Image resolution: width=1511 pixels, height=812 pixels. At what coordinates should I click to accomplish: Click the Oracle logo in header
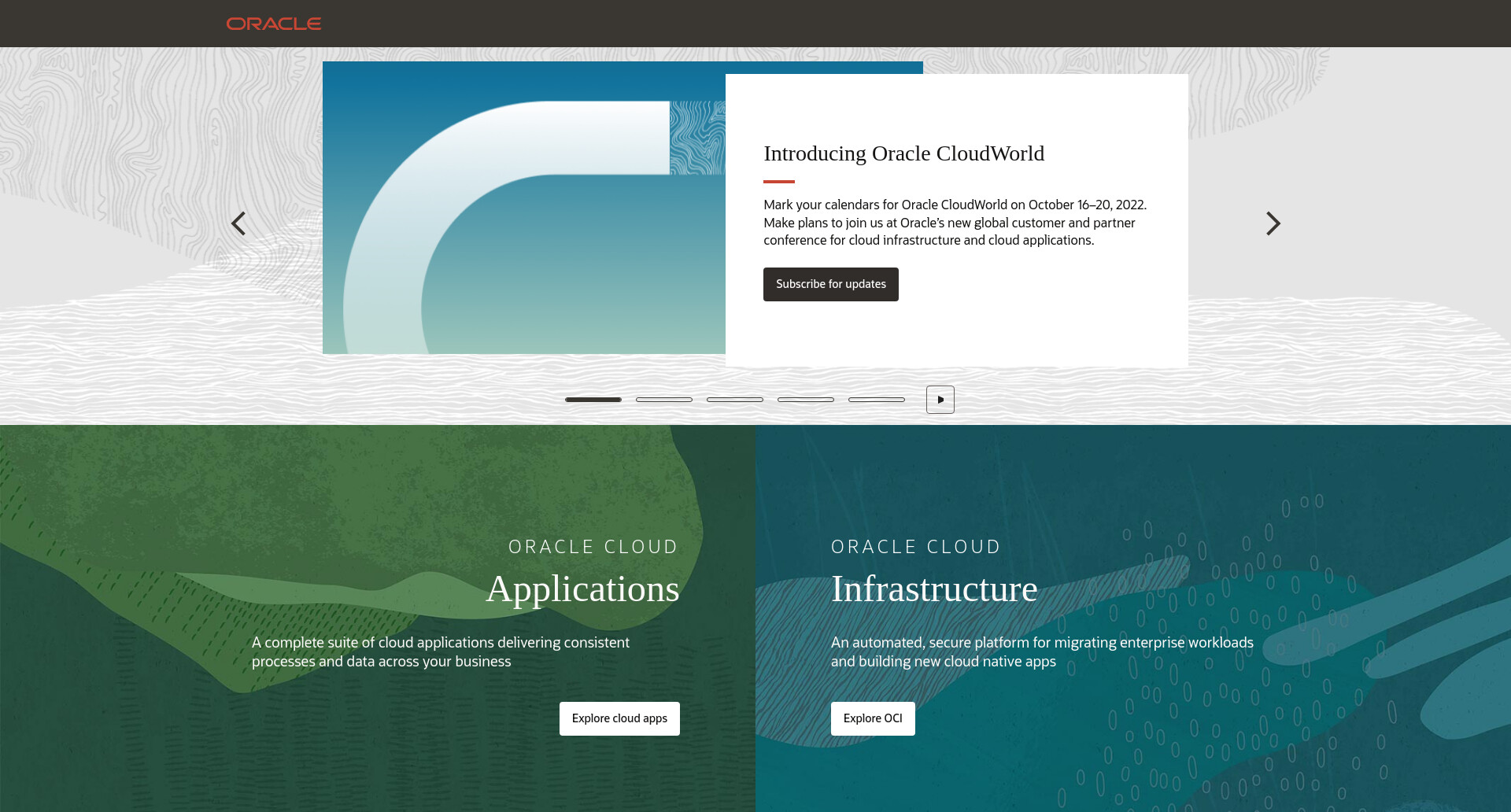274,24
